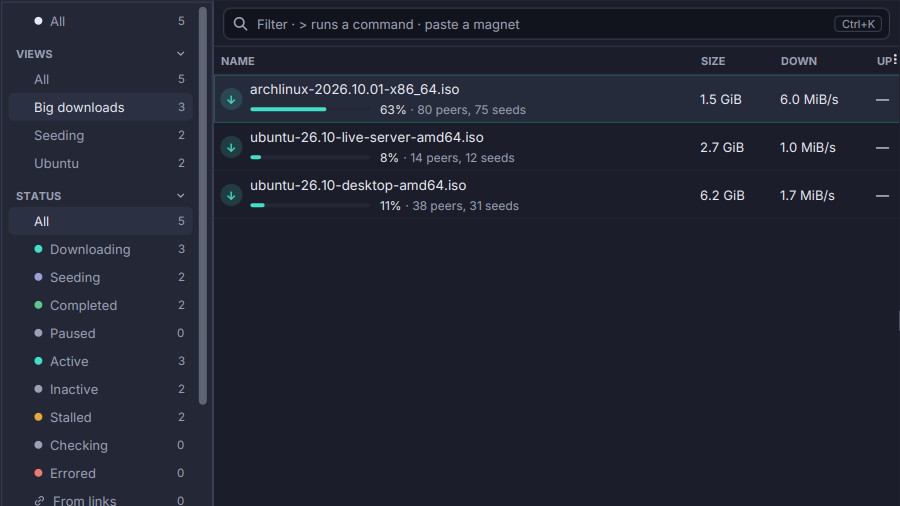
Task: Sort by the DOWN speed column header
Action: (798, 61)
